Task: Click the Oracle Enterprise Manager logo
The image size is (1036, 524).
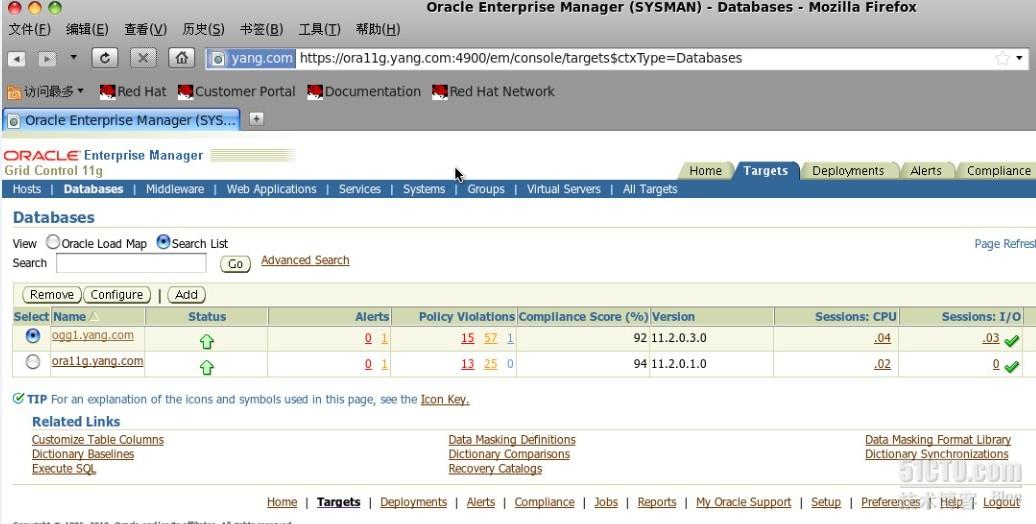Action: coord(104,155)
